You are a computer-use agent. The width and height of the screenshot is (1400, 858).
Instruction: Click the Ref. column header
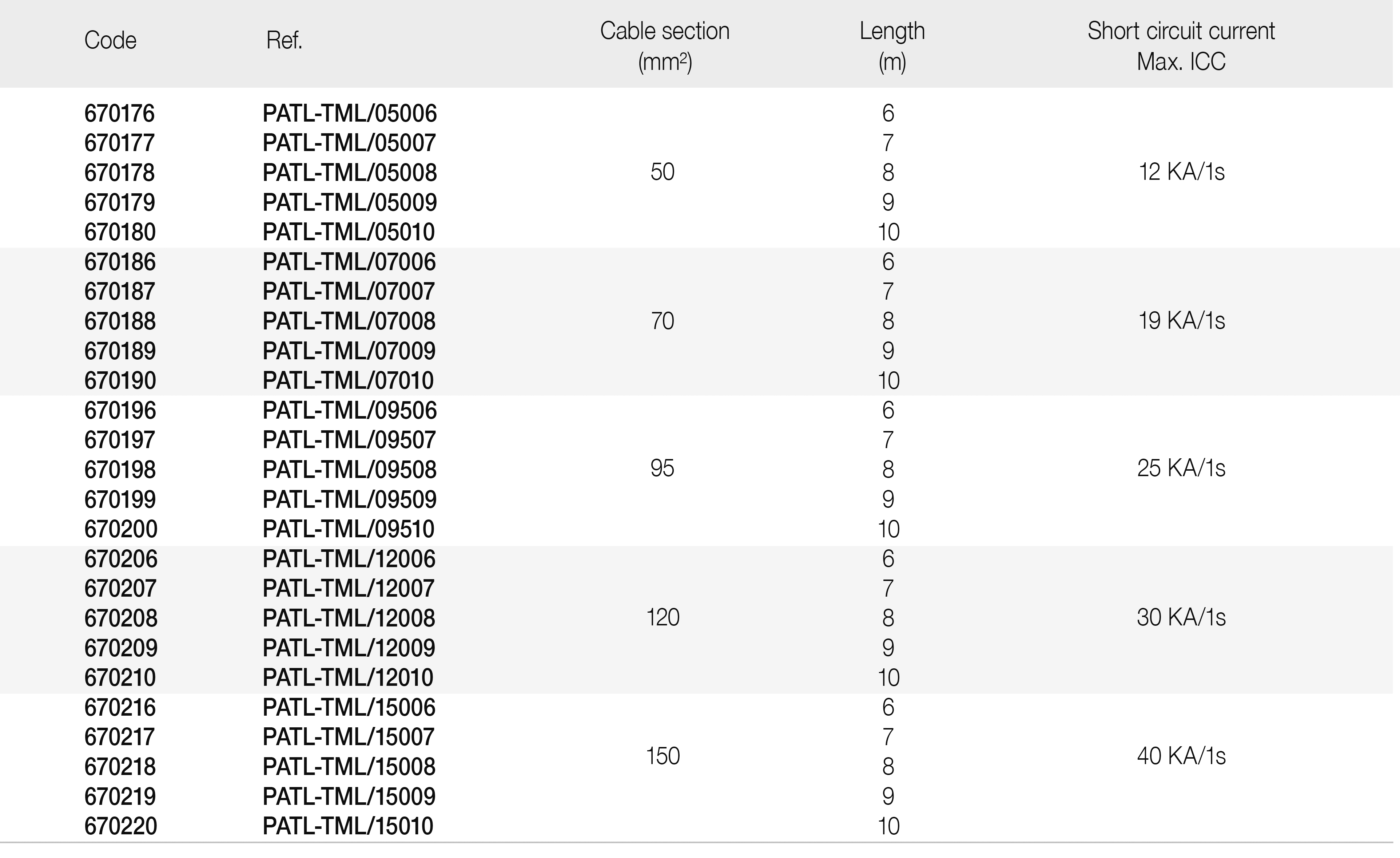(284, 40)
